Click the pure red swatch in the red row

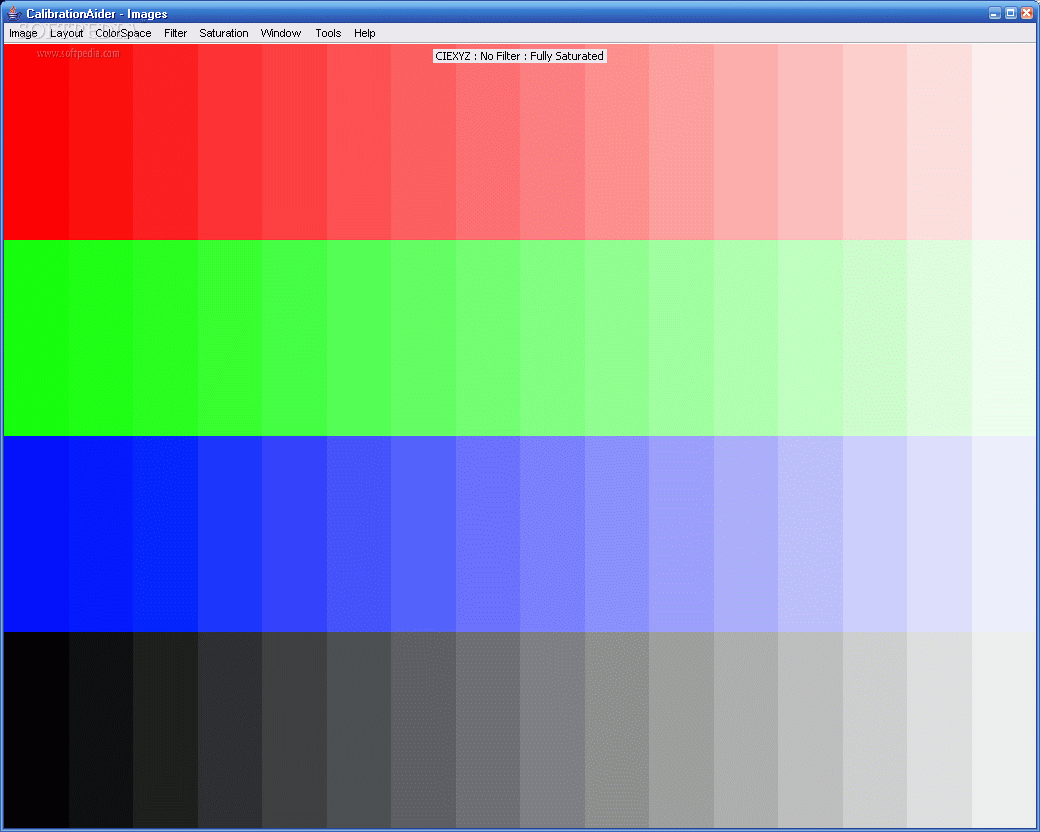[x=36, y=141]
